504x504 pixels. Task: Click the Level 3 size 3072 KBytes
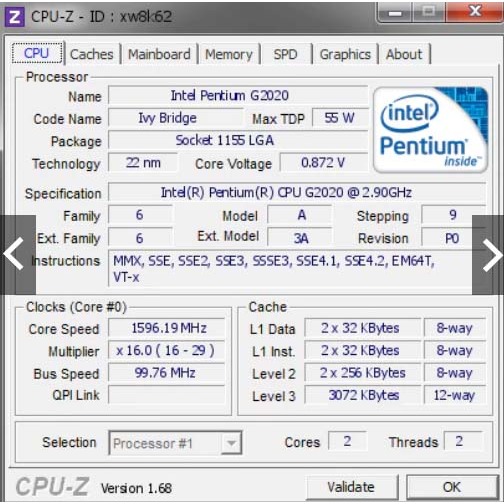coord(363,395)
